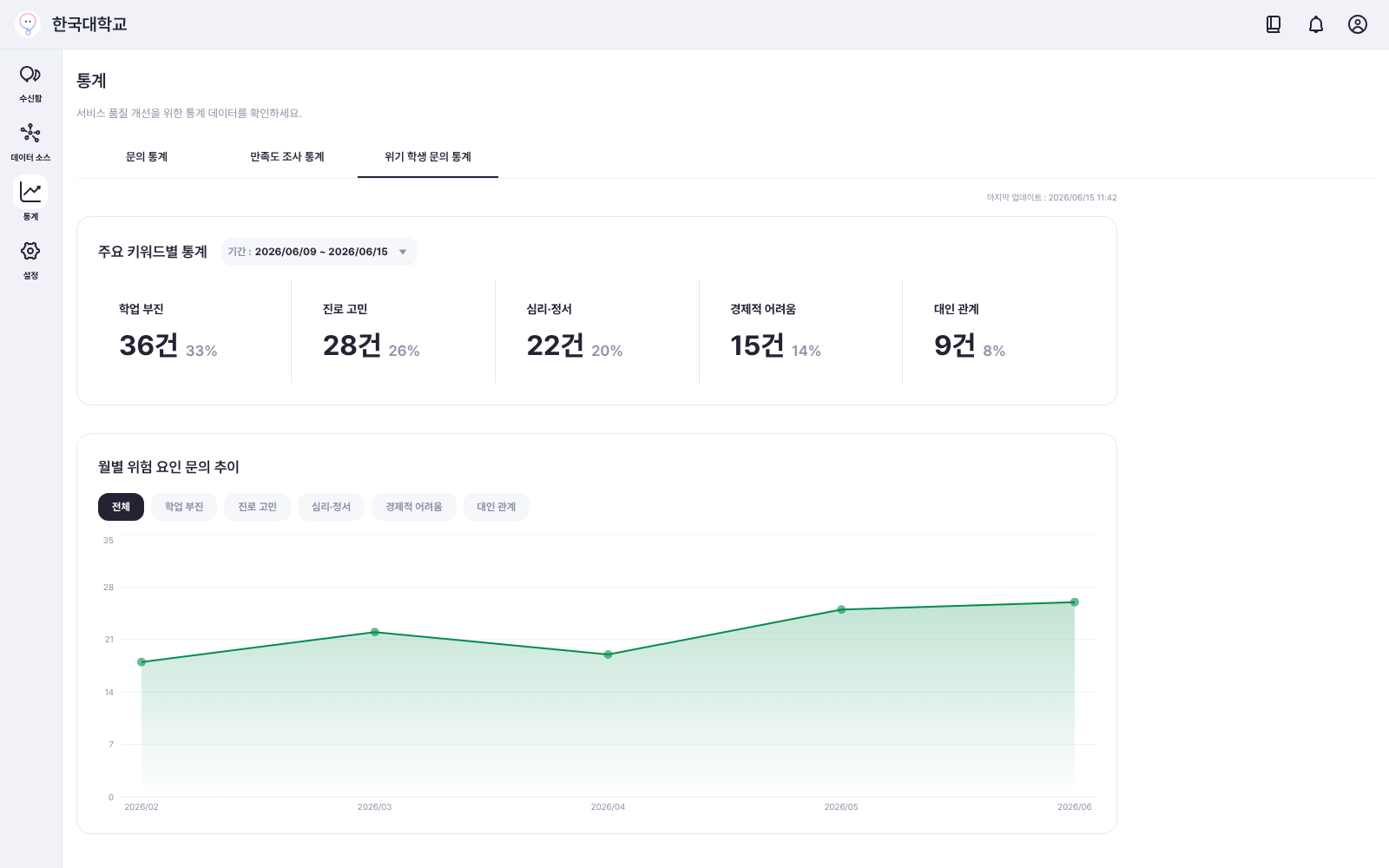
Task: Open 설정 gear icon in sidebar
Action: coord(30,251)
